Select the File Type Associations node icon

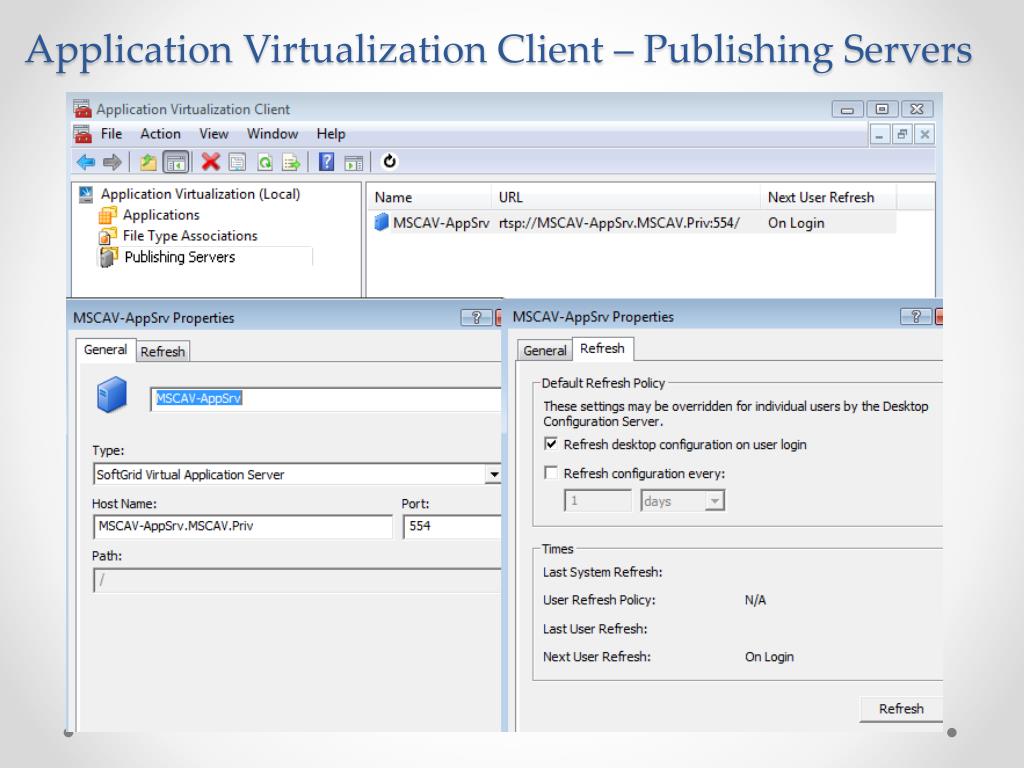[x=108, y=236]
